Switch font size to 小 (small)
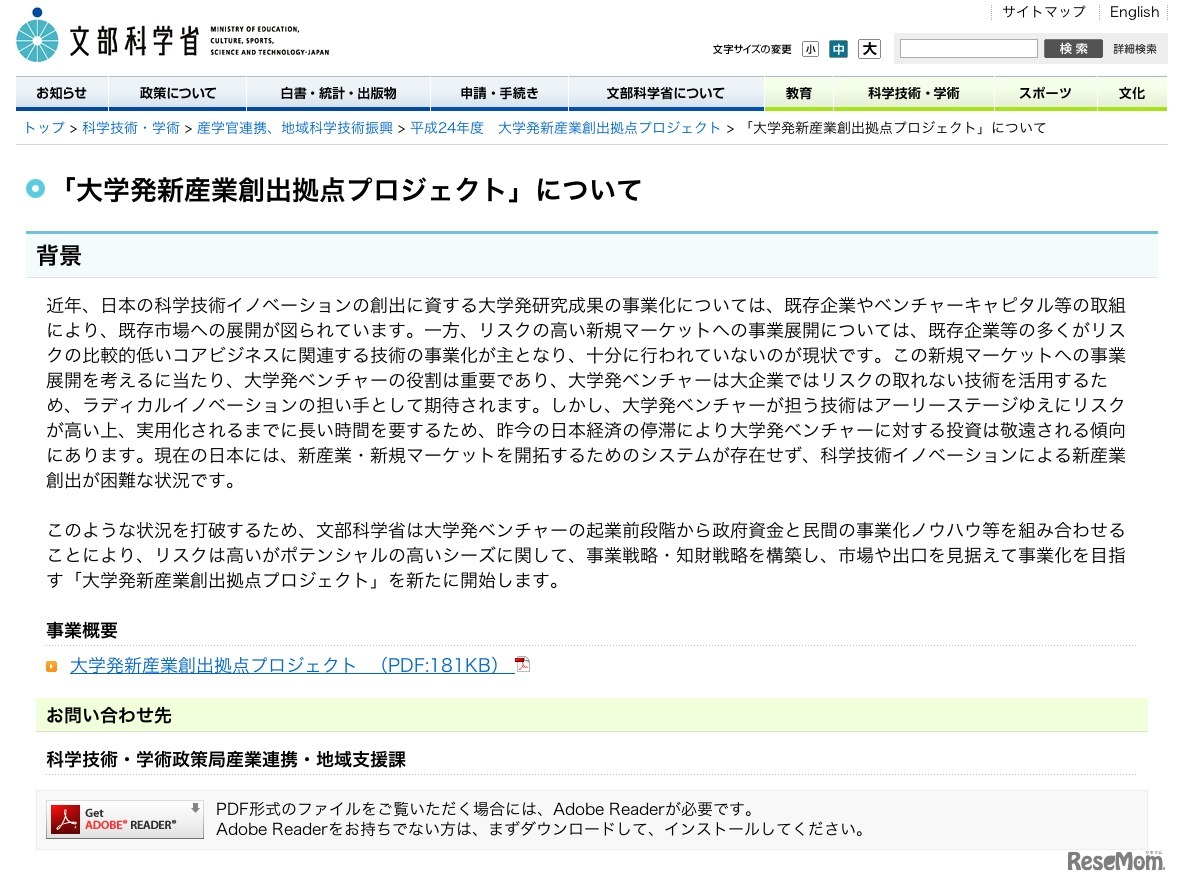This screenshot has height=884, width=1178. click(810, 48)
